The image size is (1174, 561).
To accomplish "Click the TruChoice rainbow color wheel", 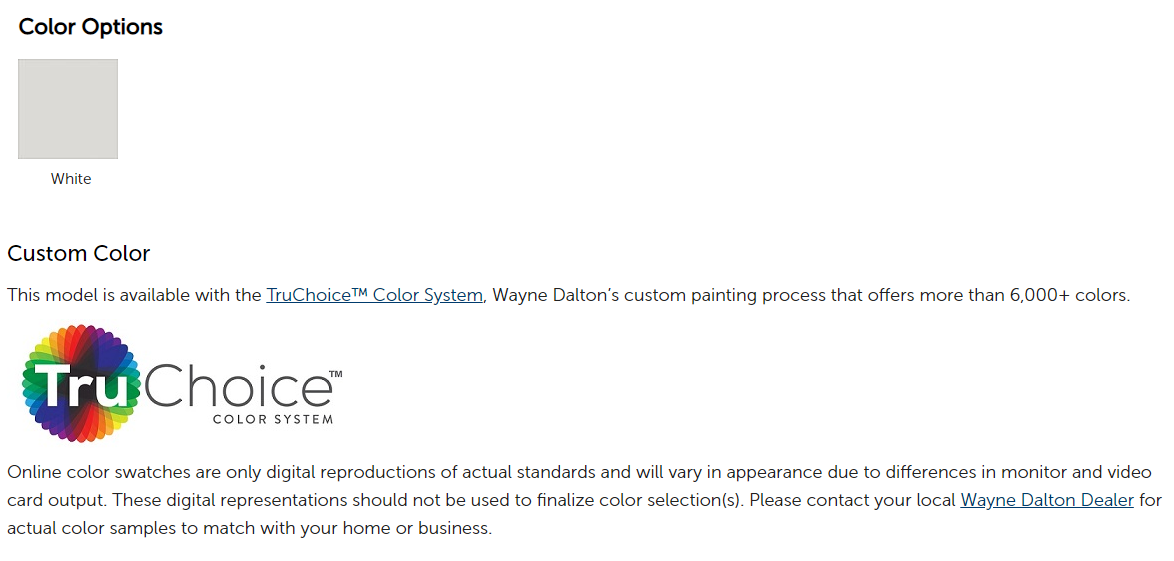I will (82, 383).
